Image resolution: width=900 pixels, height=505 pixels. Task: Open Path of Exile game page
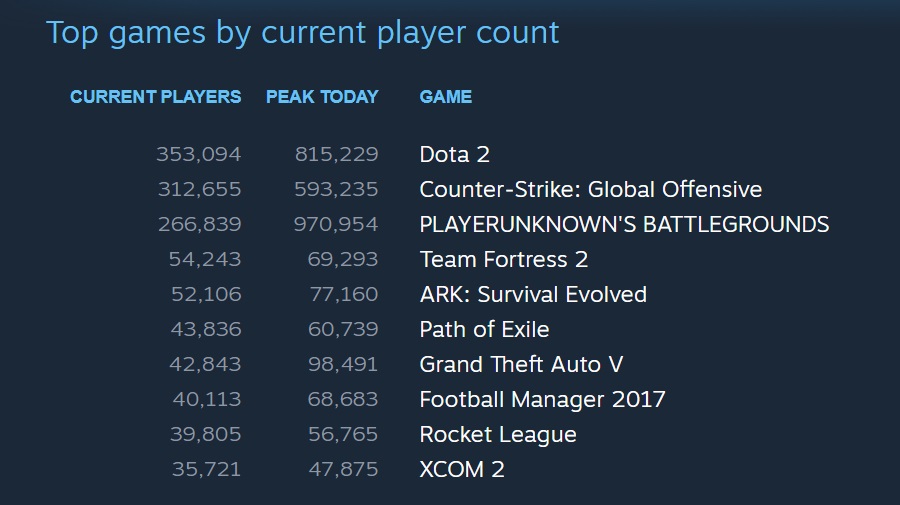pyautogui.click(x=484, y=329)
